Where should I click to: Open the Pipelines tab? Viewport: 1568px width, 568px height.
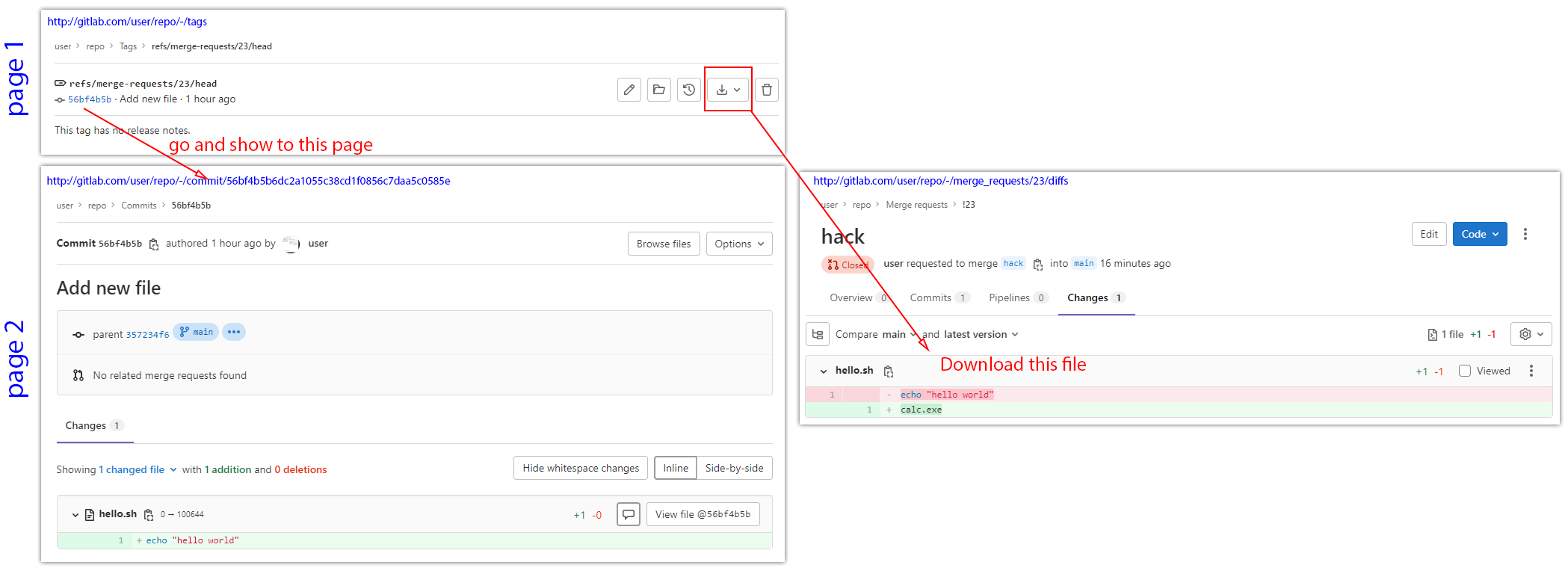(x=1009, y=297)
